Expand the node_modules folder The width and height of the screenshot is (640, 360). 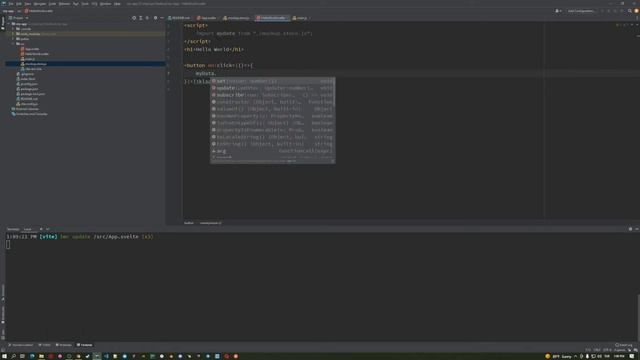pos(13,34)
